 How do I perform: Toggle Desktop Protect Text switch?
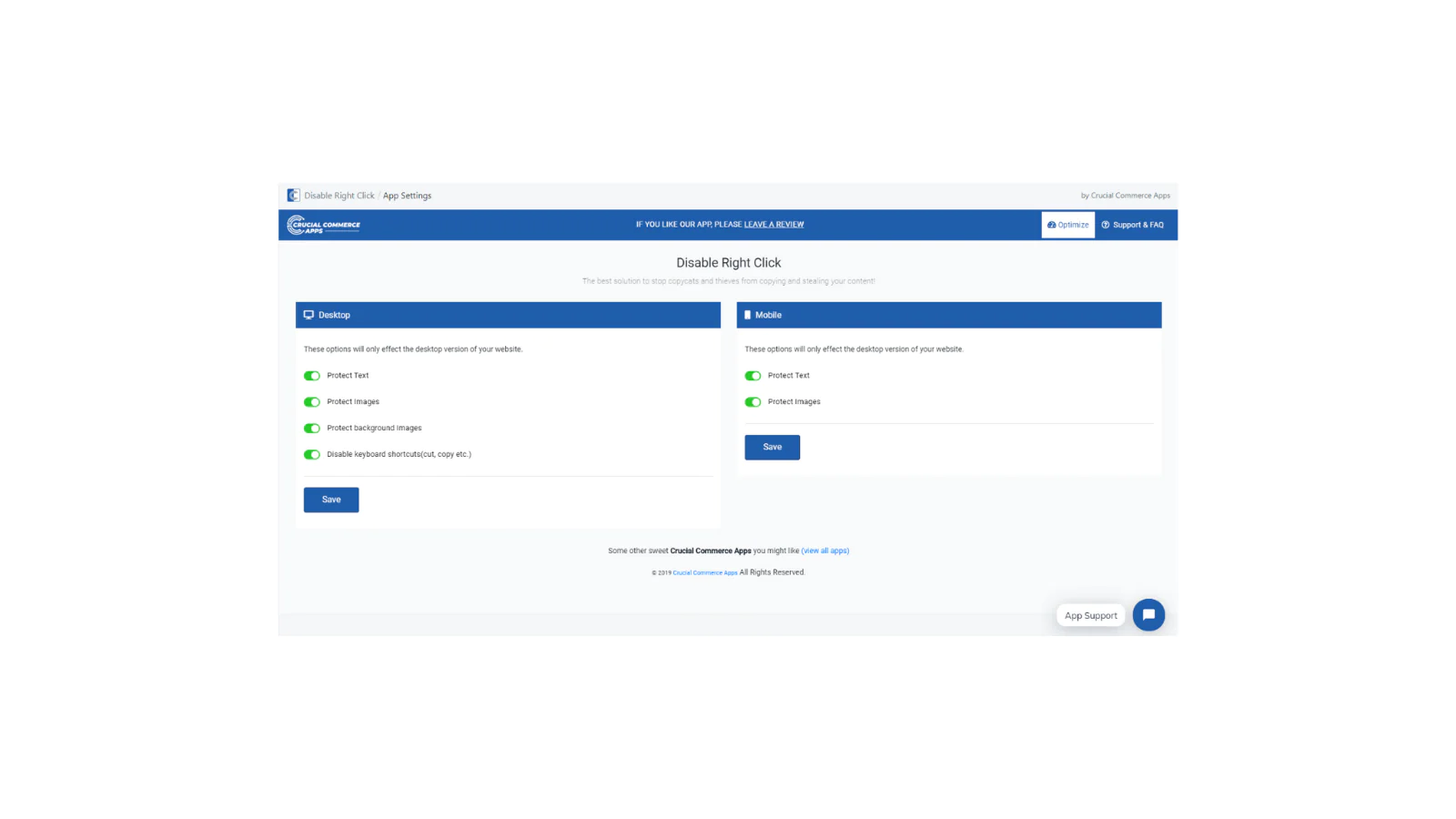click(312, 376)
